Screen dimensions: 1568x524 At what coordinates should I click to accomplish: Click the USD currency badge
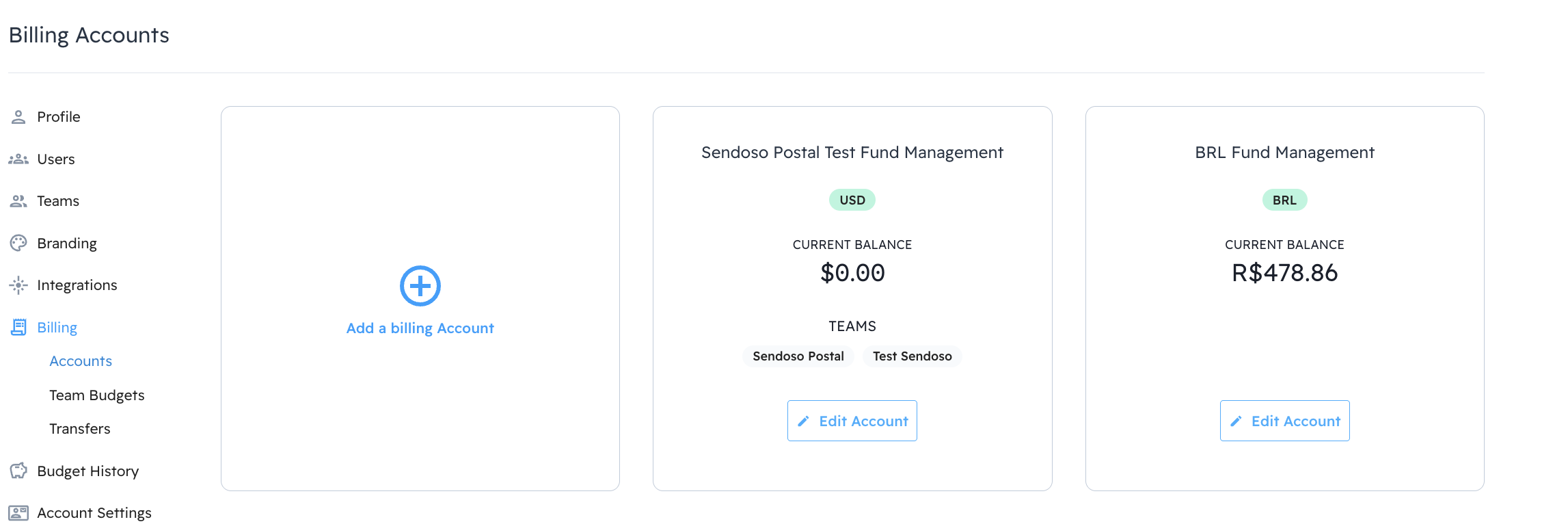852,200
